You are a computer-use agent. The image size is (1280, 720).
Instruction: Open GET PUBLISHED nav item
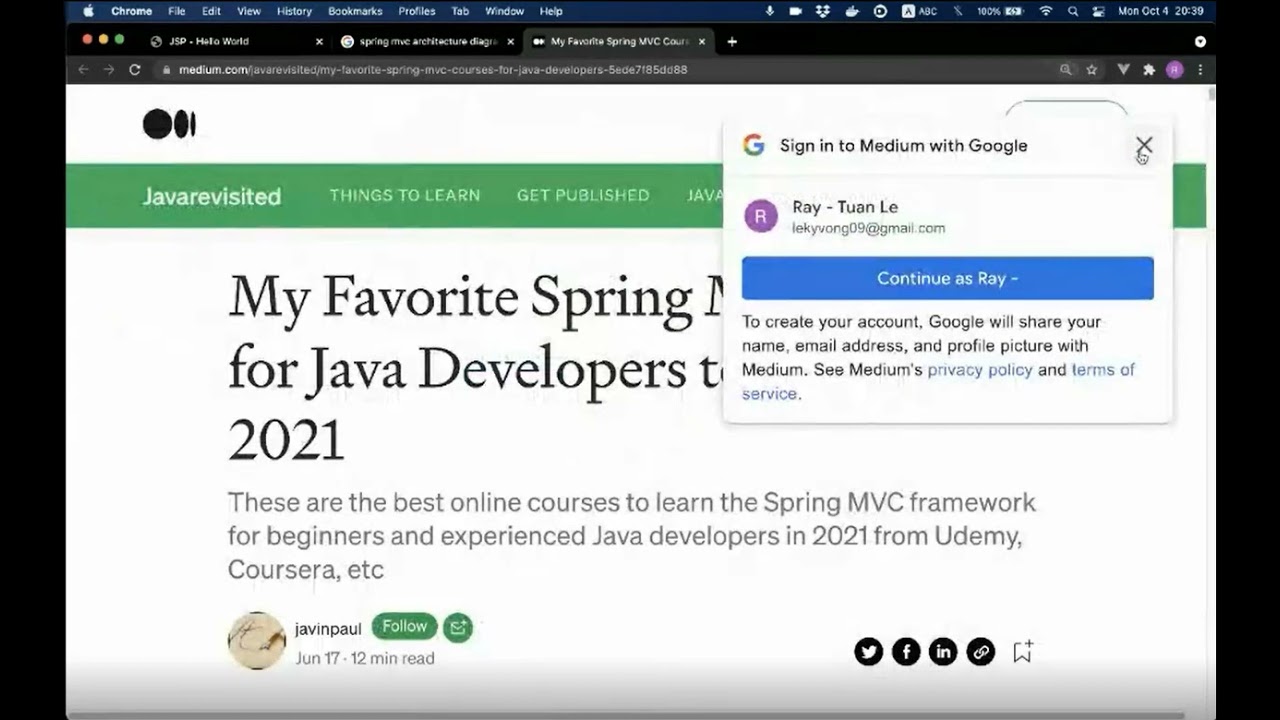click(583, 195)
